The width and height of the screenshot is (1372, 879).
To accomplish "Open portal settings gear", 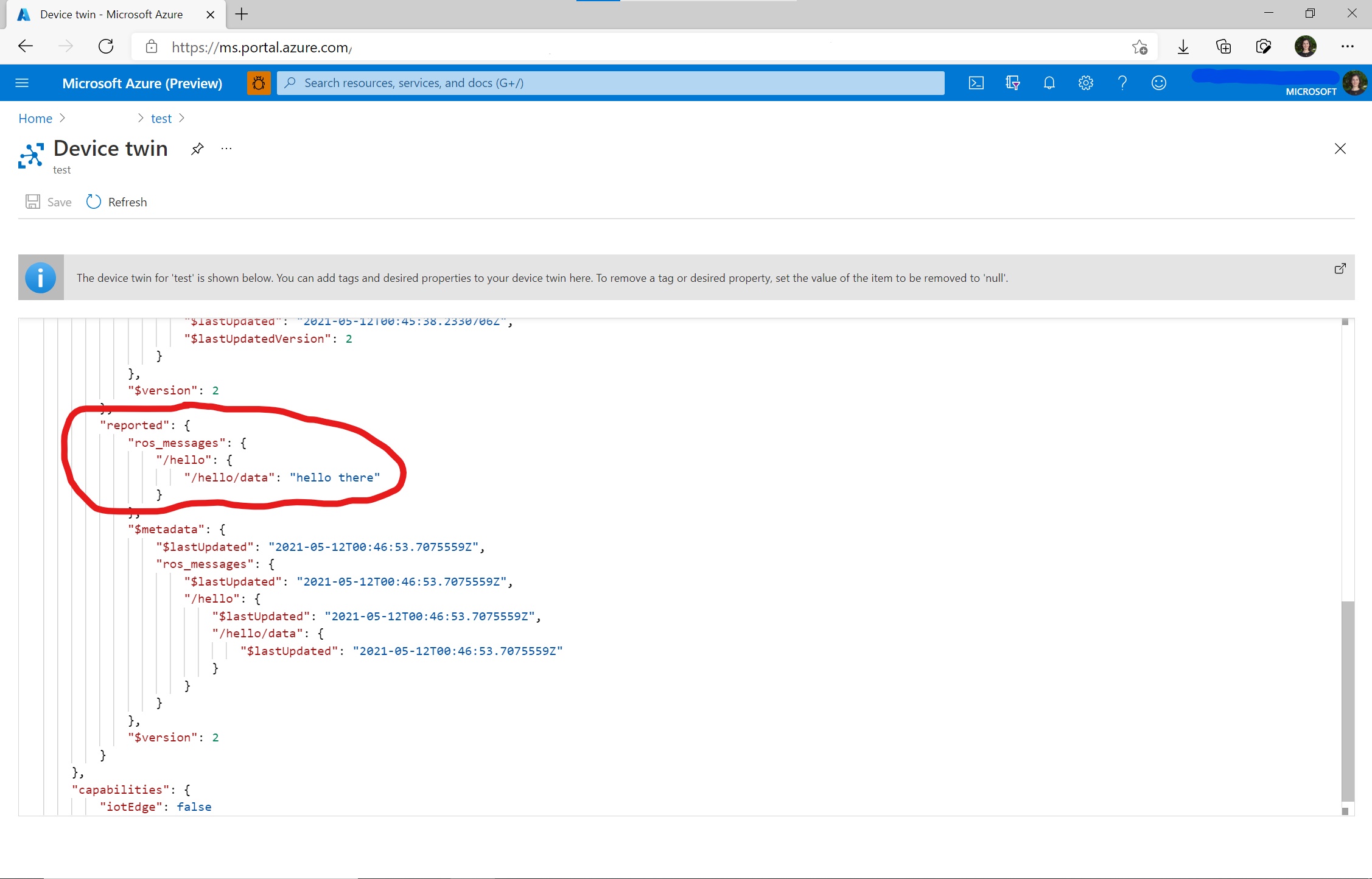I will coord(1085,83).
